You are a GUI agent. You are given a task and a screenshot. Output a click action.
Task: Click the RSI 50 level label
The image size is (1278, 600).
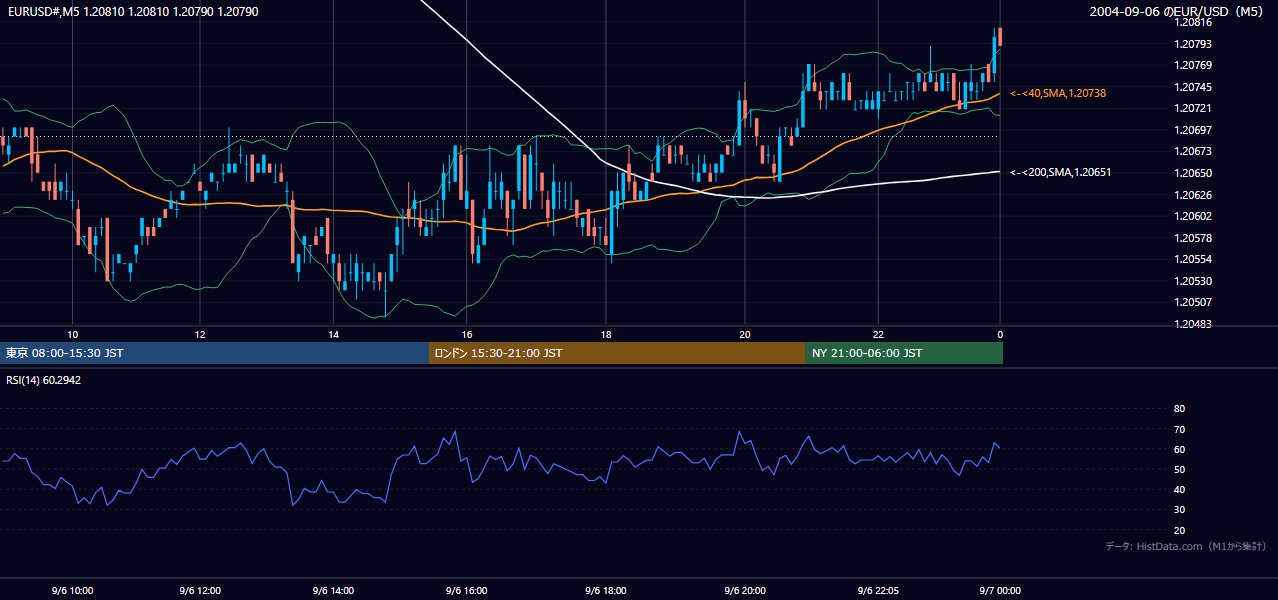click(1179, 469)
